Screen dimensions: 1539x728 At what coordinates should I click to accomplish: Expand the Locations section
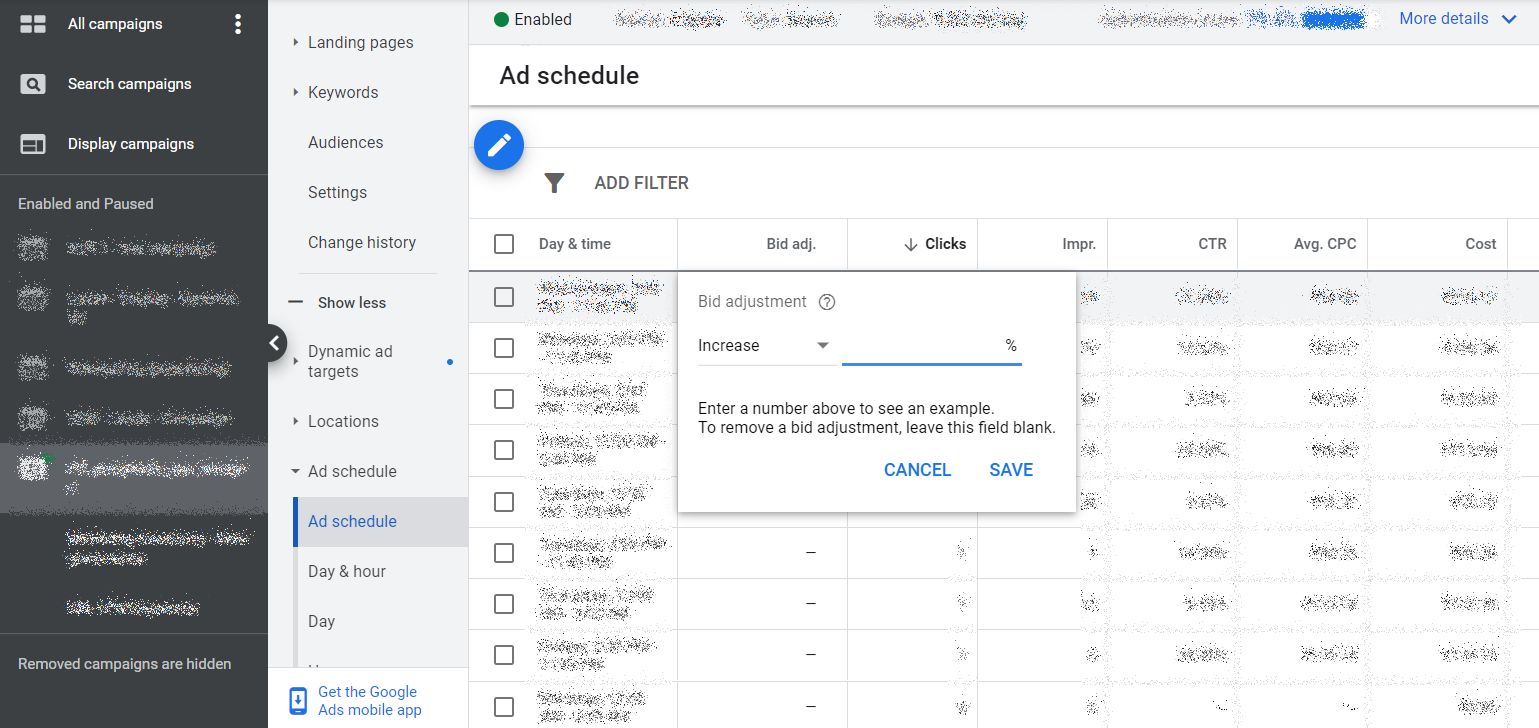tap(345, 421)
